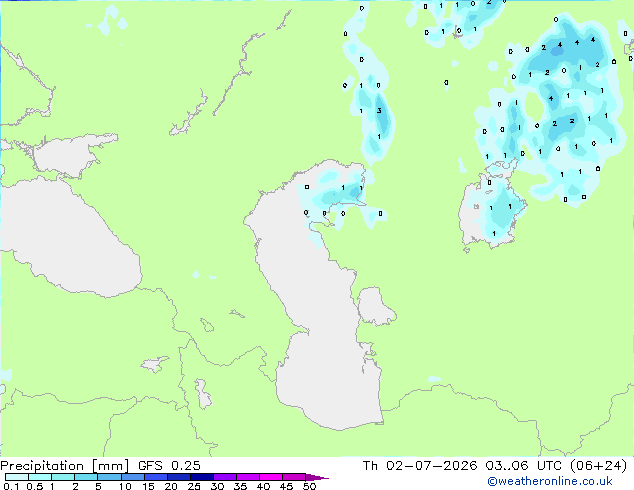Click the Kara-Bogaz-Gol bay east of the Caspian Sea
The image size is (634, 490).
click(x=374, y=306)
